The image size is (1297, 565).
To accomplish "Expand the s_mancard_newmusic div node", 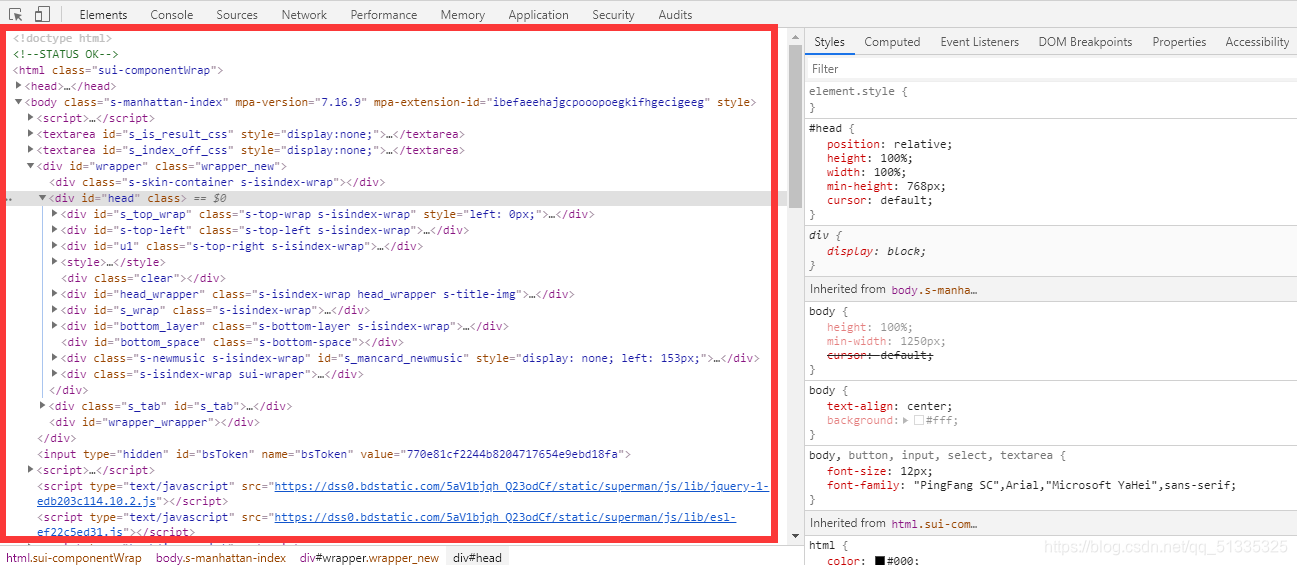I will pos(55,358).
